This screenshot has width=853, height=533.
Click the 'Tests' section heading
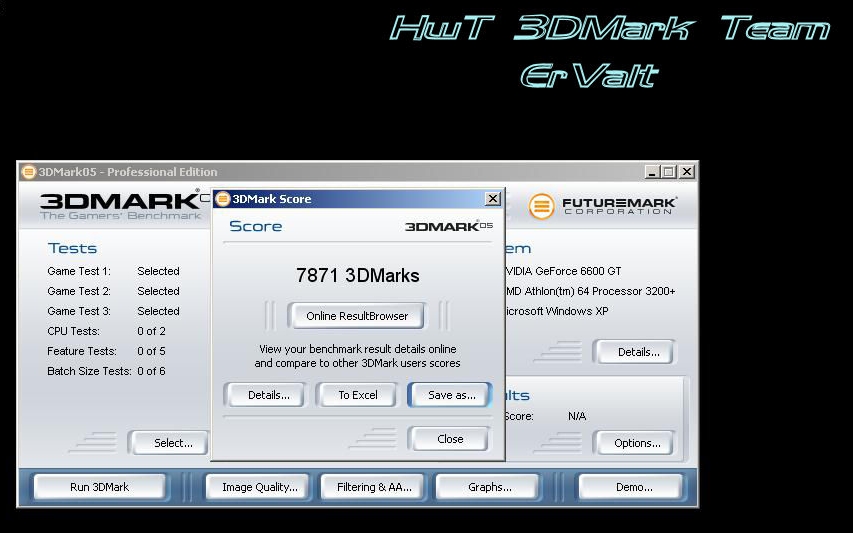(x=72, y=249)
